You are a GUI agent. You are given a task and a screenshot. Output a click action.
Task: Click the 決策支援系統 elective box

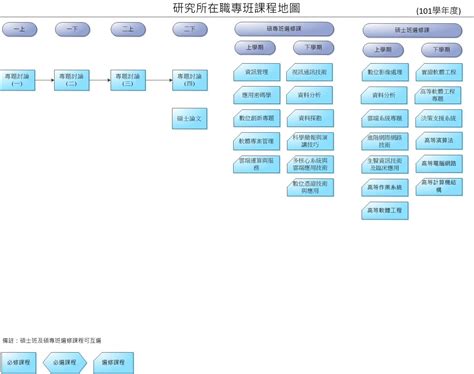pos(439,118)
